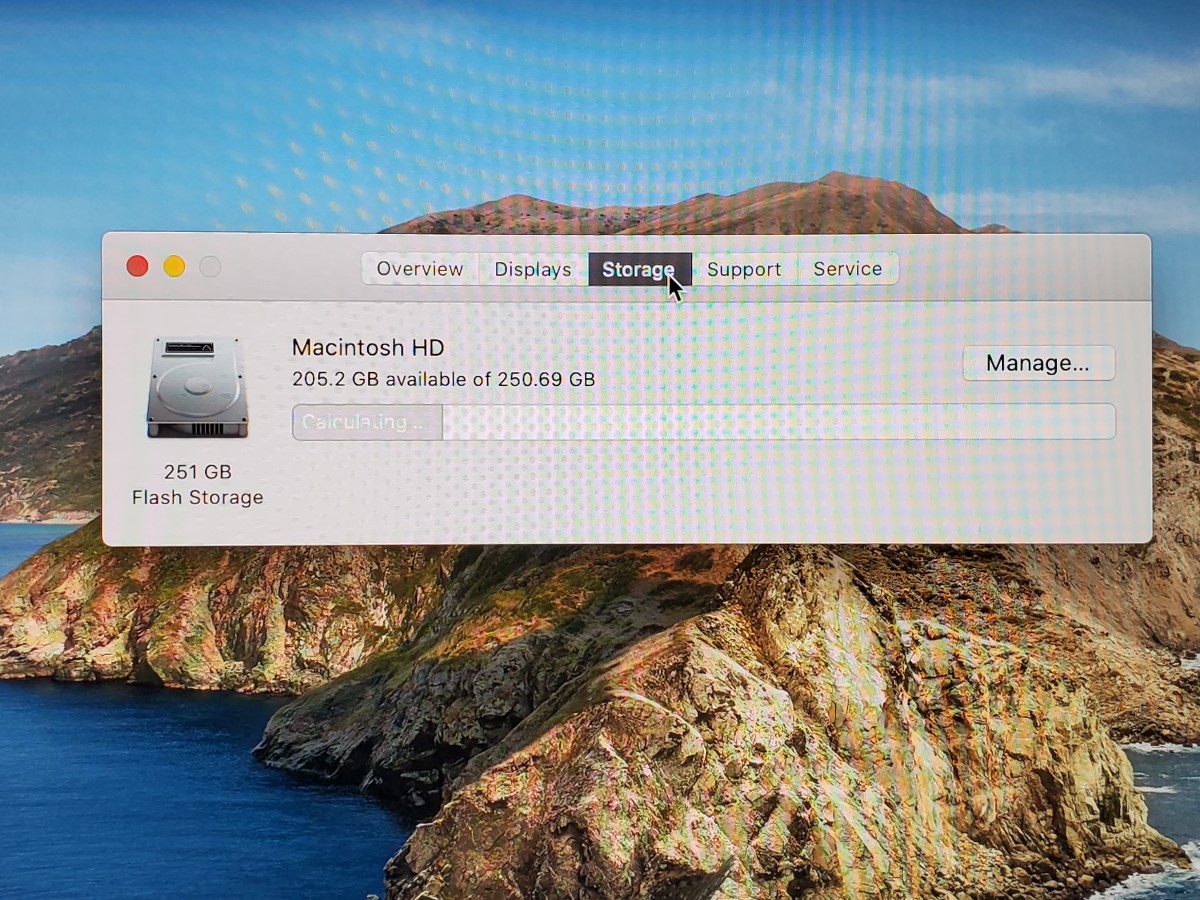Open the Service tab
Viewport: 1200px width, 900px height.
[847, 269]
